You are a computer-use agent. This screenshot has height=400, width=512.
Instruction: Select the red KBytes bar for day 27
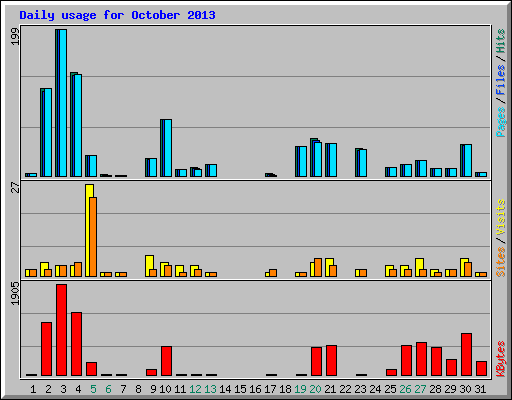click(421, 359)
